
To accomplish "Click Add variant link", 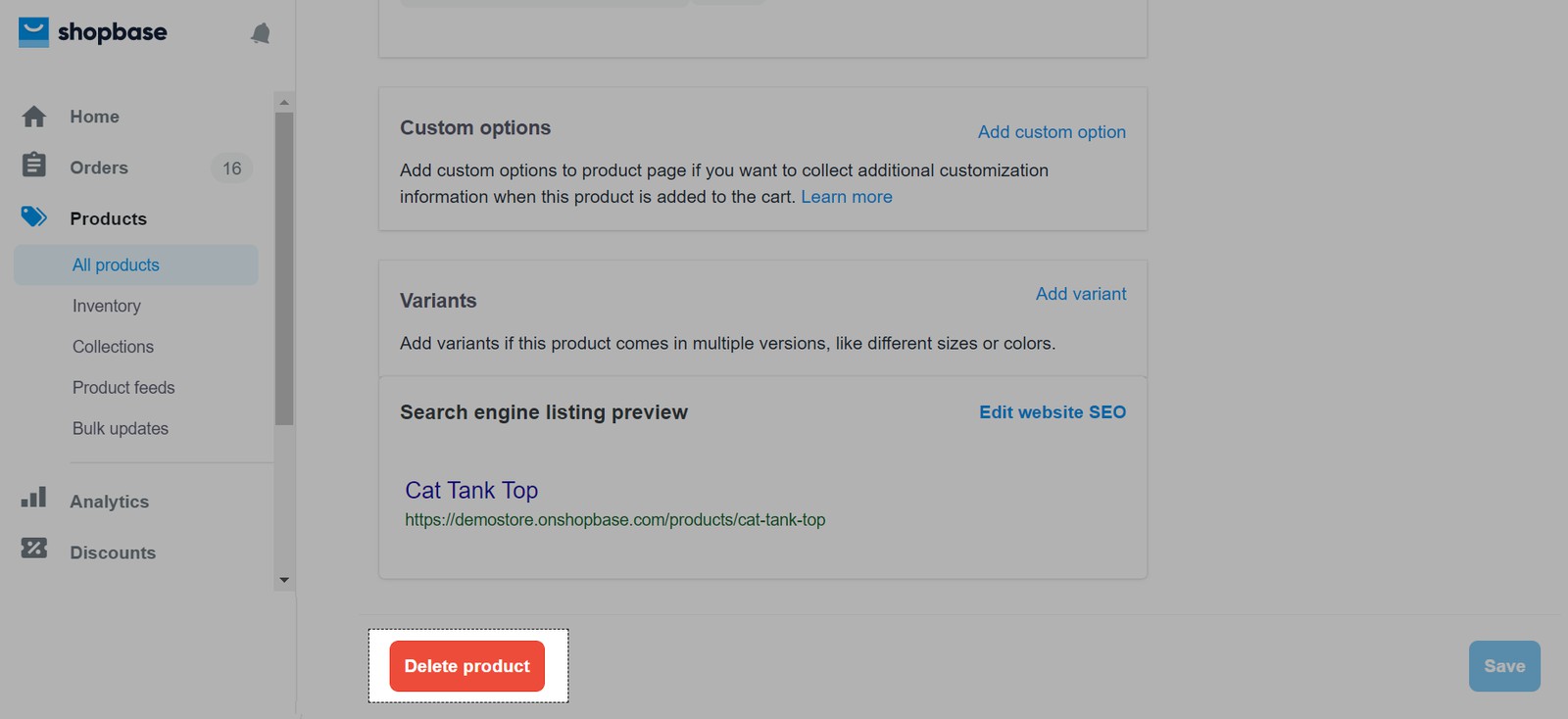I will (1081, 294).
